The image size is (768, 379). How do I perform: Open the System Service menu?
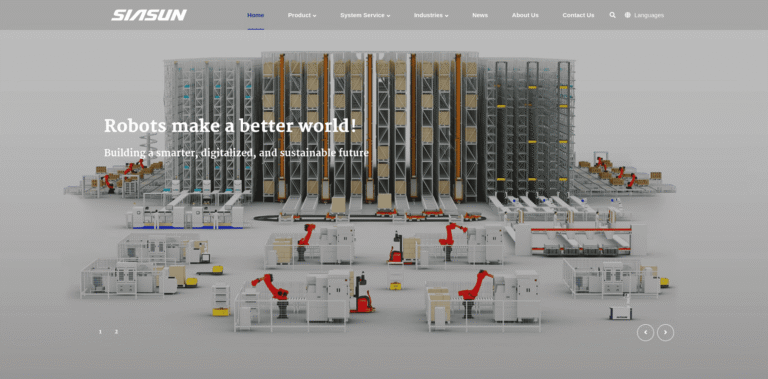(x=362, y=15)
